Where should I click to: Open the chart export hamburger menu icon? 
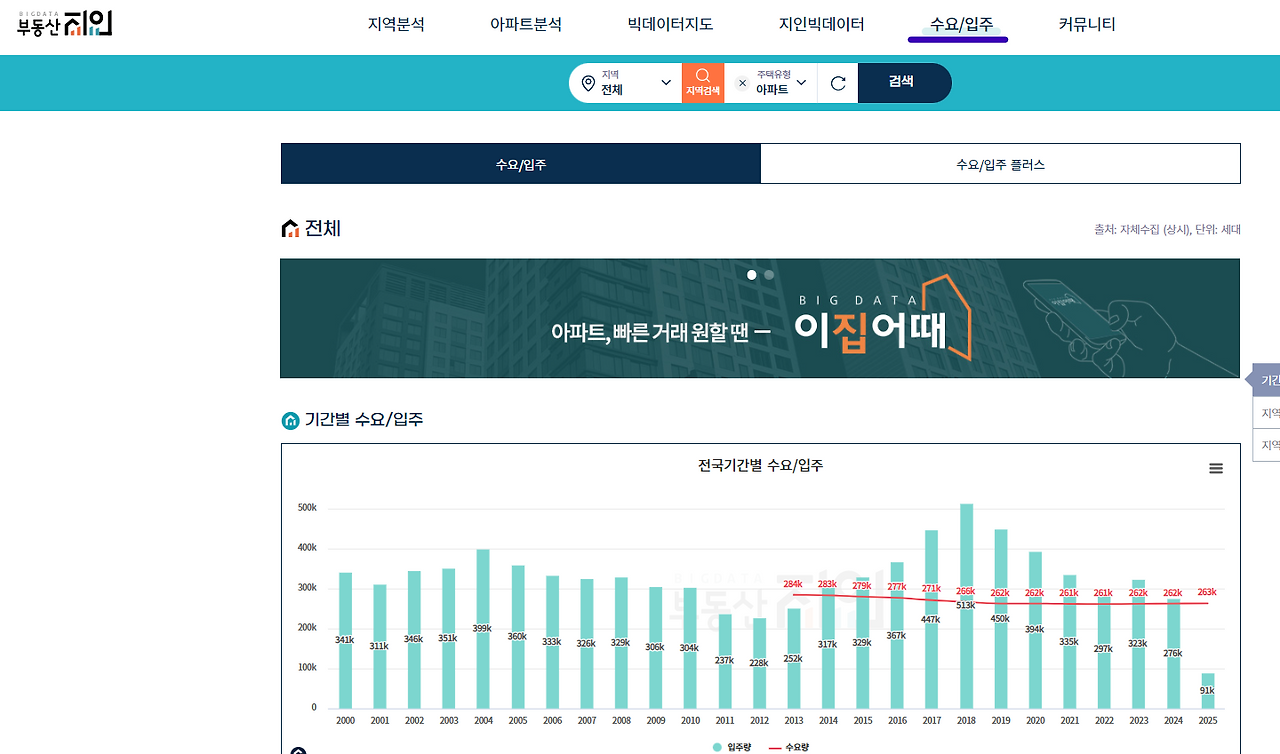(x=1215, y=467)
